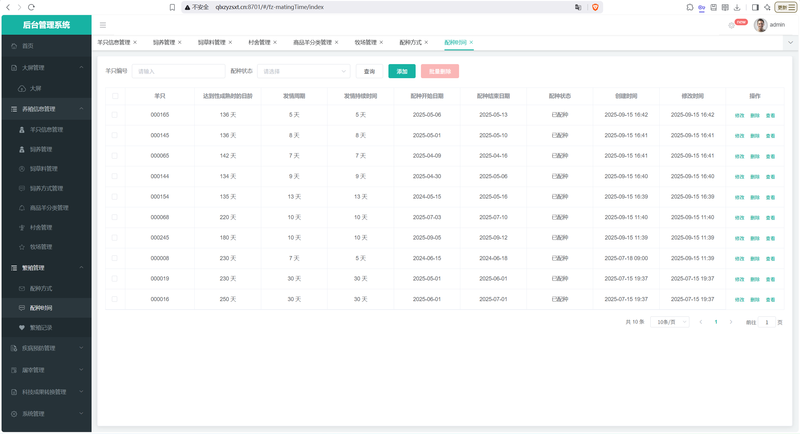The width and height of the screenshot is (800, 434).
Task: Focus the 羊只编号 input field
Action: (178, 71)
